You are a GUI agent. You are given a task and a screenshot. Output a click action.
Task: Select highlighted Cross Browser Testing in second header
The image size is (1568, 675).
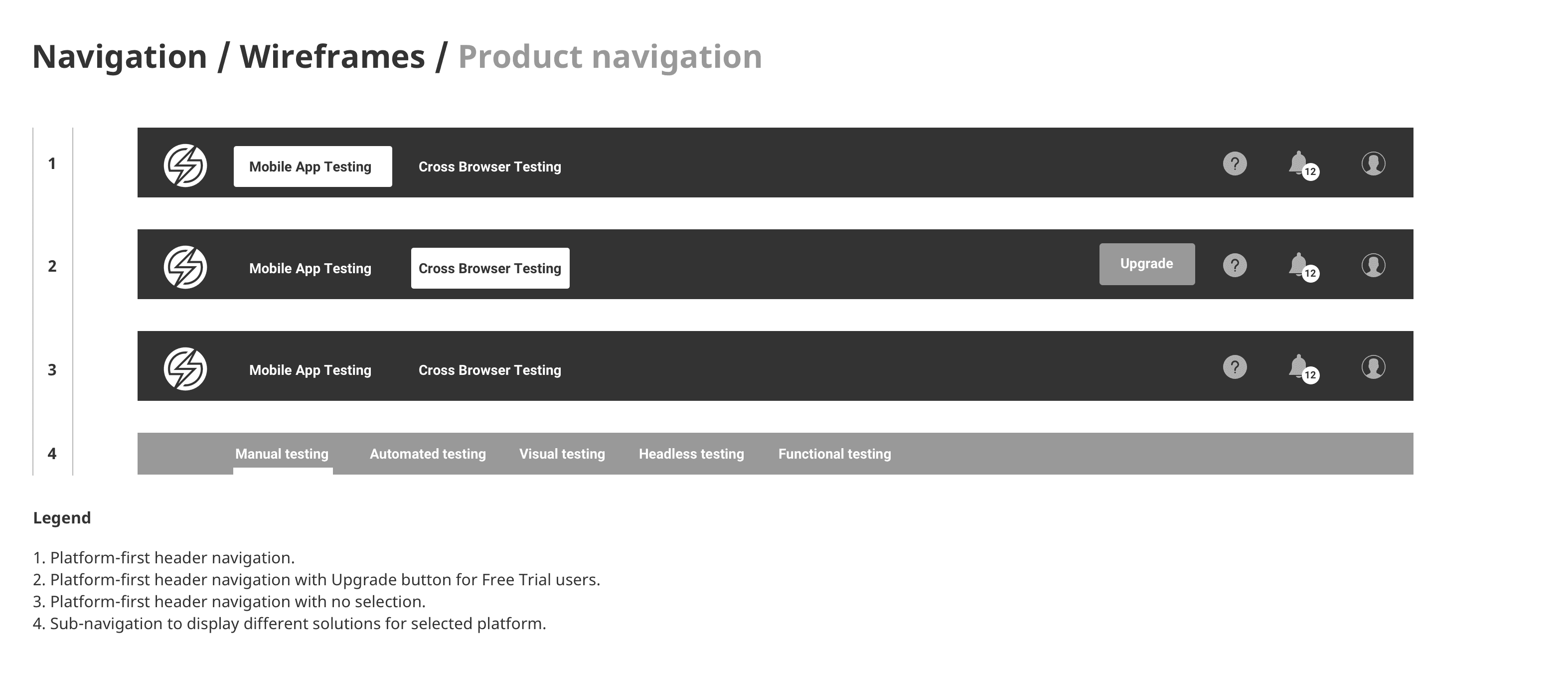pyautogui.click(x=490, y=268)
